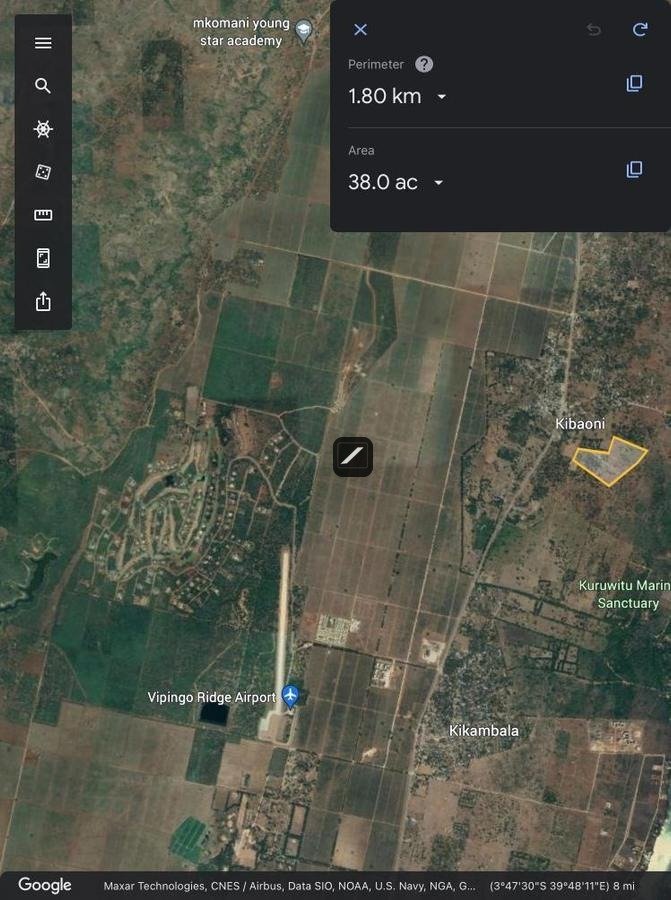671x900 pixels.
Task: Open the search tool
Action: 43,86
